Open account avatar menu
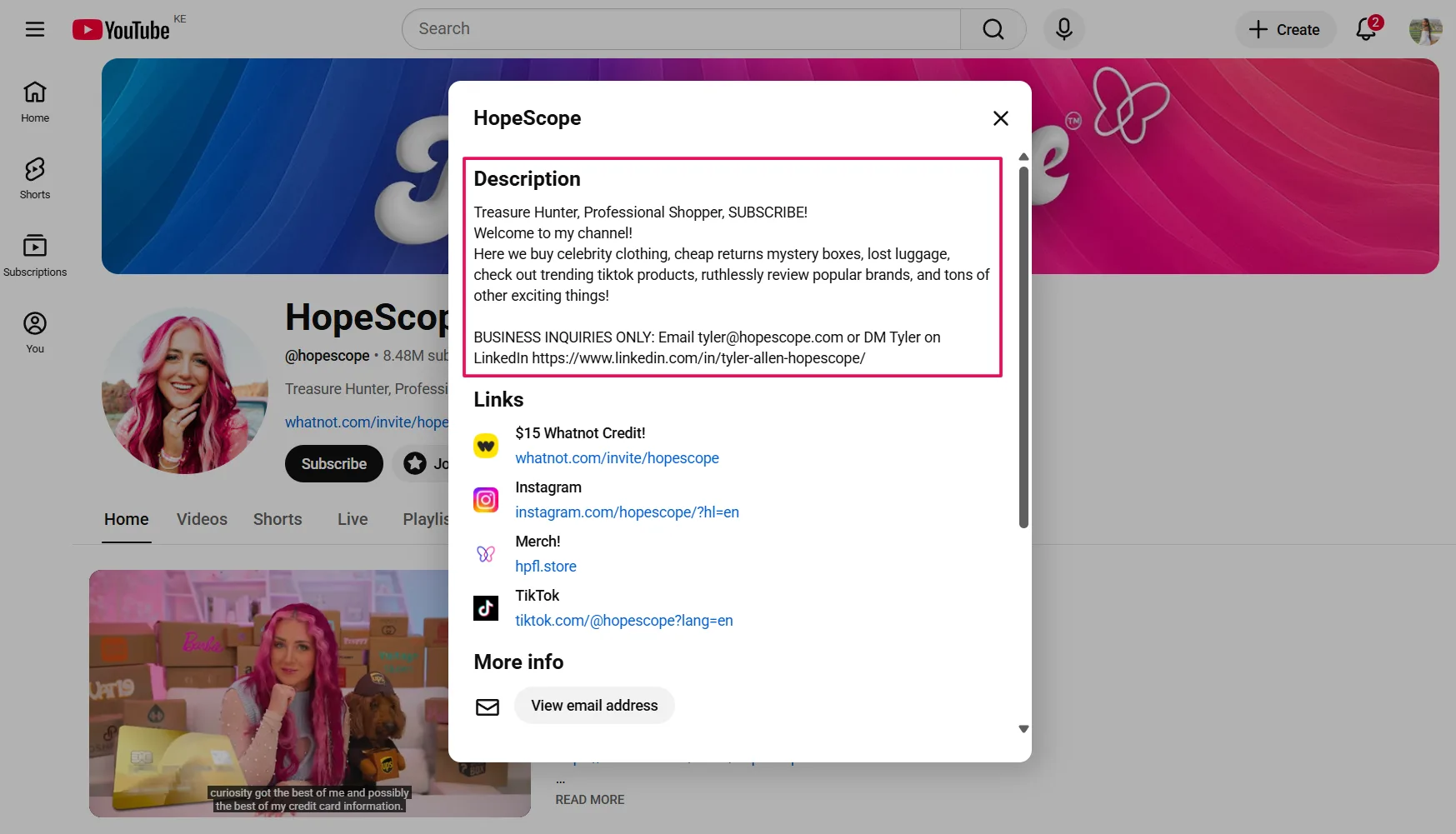The height and width of the screenshot is (834, 1456). point(1425,30)
